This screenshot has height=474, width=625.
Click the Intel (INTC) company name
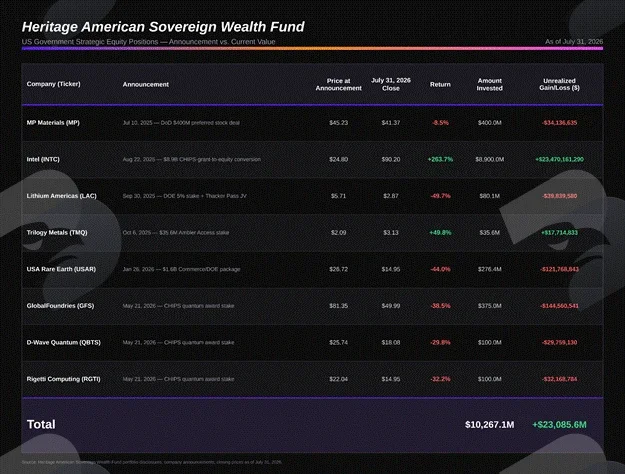(x=43, y=159)
